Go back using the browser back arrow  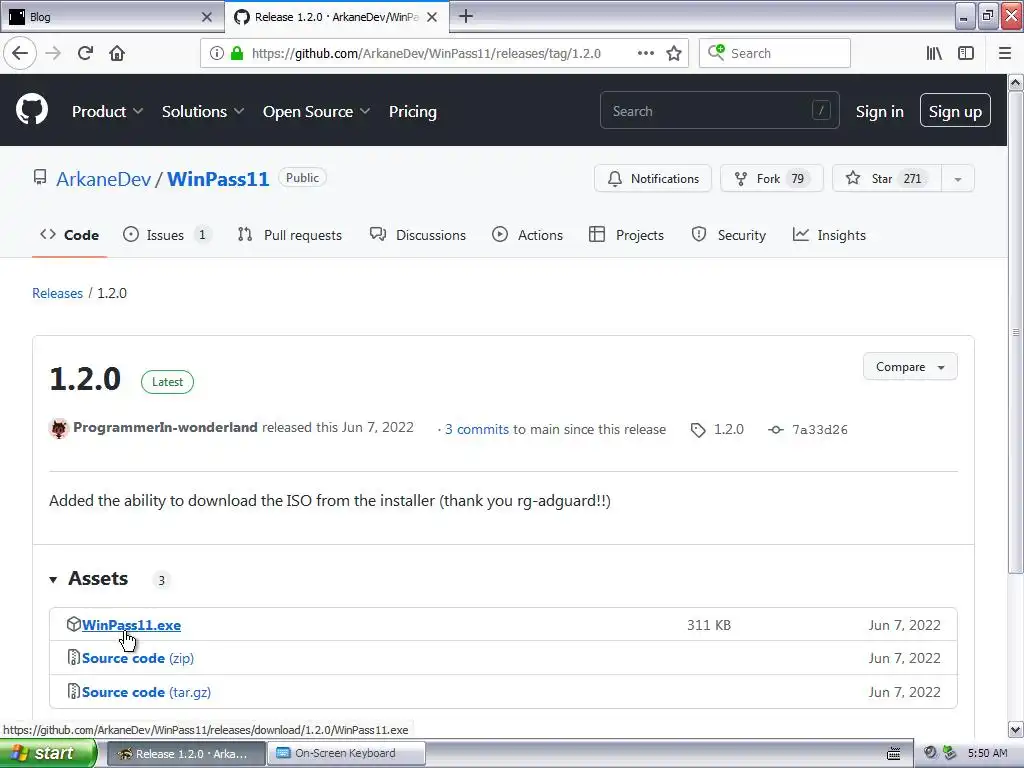[20, 53]
